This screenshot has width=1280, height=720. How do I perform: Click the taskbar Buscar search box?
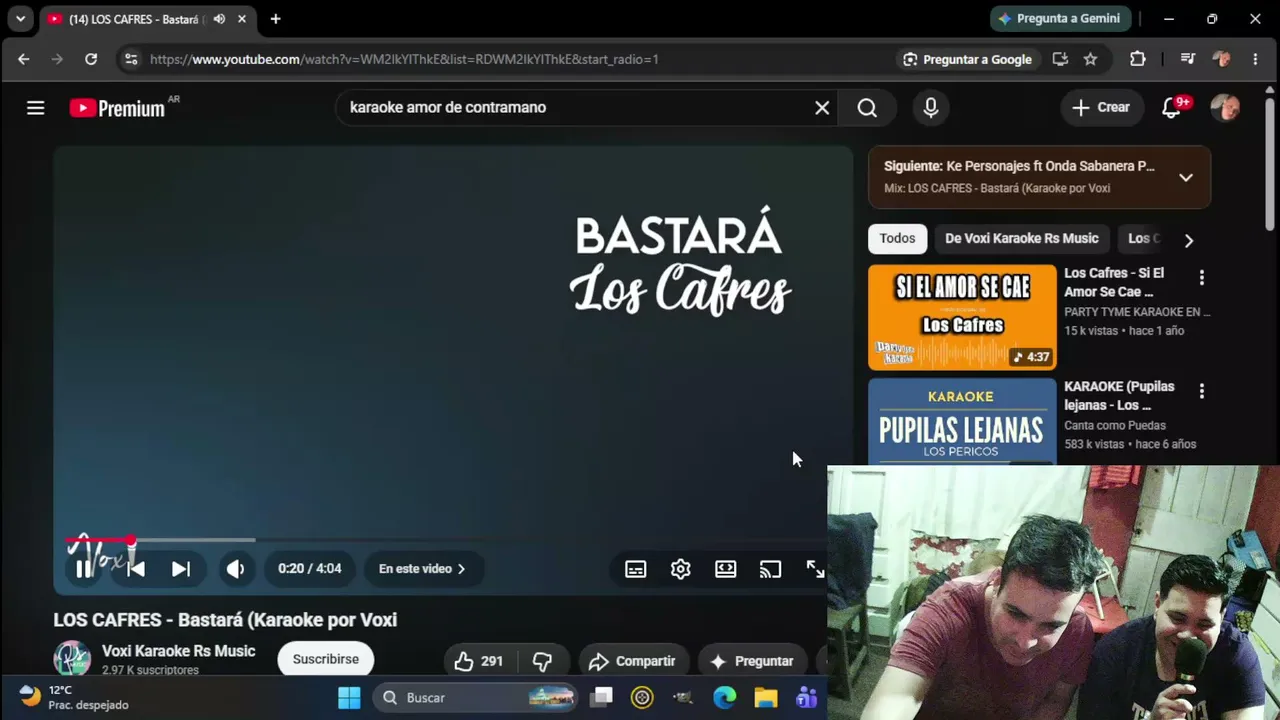click(476, 698)
